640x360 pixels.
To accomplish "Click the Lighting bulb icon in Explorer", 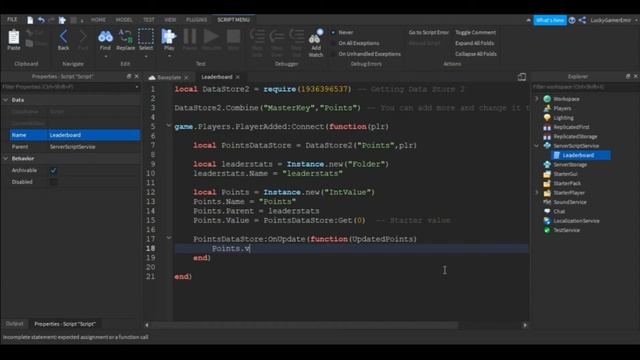I will [547, 118].
